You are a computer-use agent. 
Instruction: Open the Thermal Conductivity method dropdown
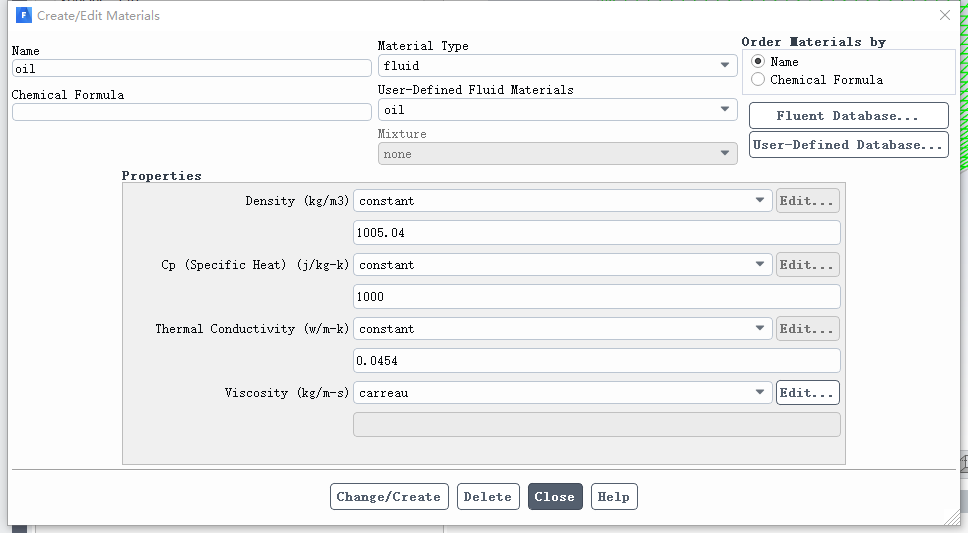[562, 329]
